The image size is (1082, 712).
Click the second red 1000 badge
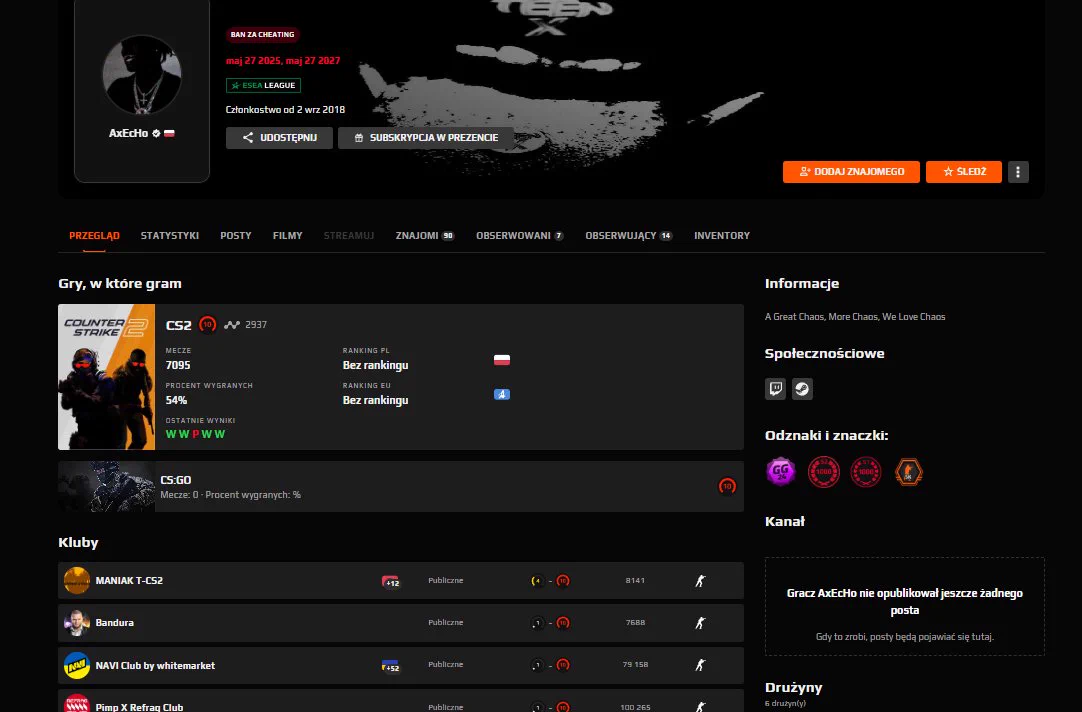point(865,472)
